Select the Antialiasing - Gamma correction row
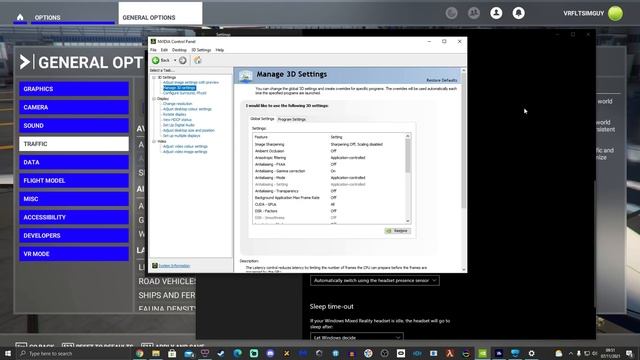640x360 pixels. coord(329,171)
